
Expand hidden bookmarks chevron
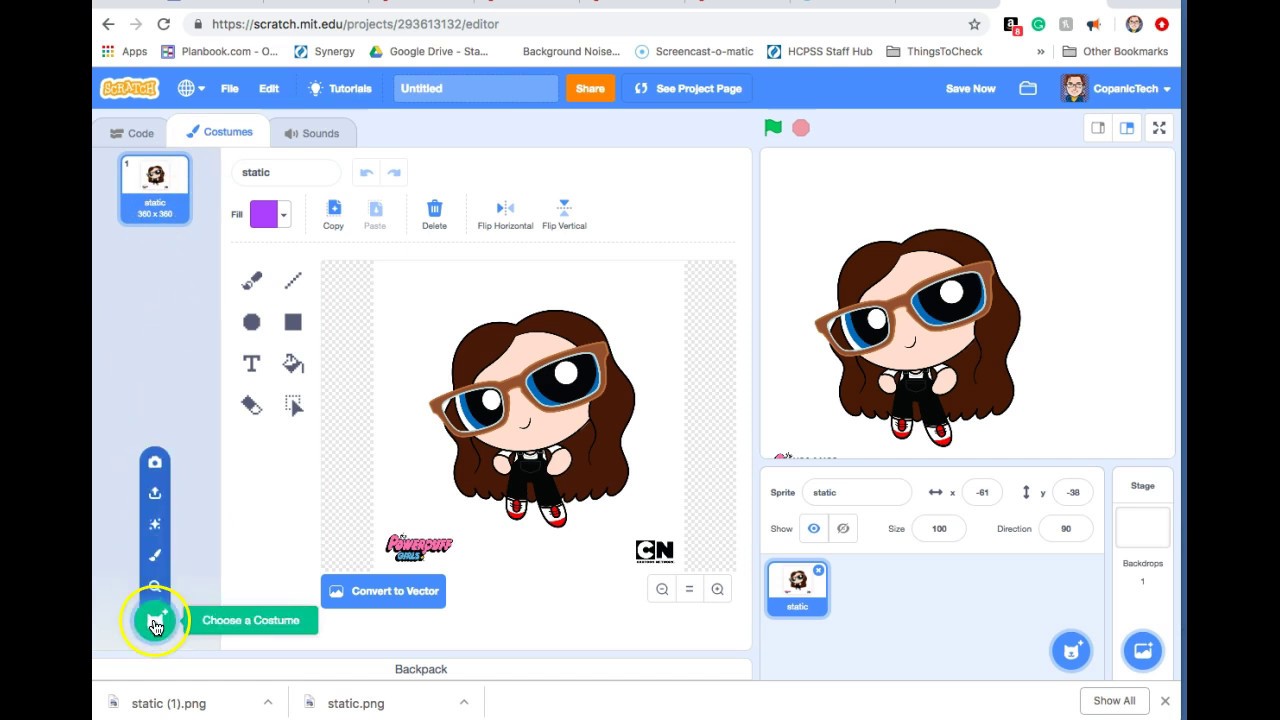point(1041,51)
